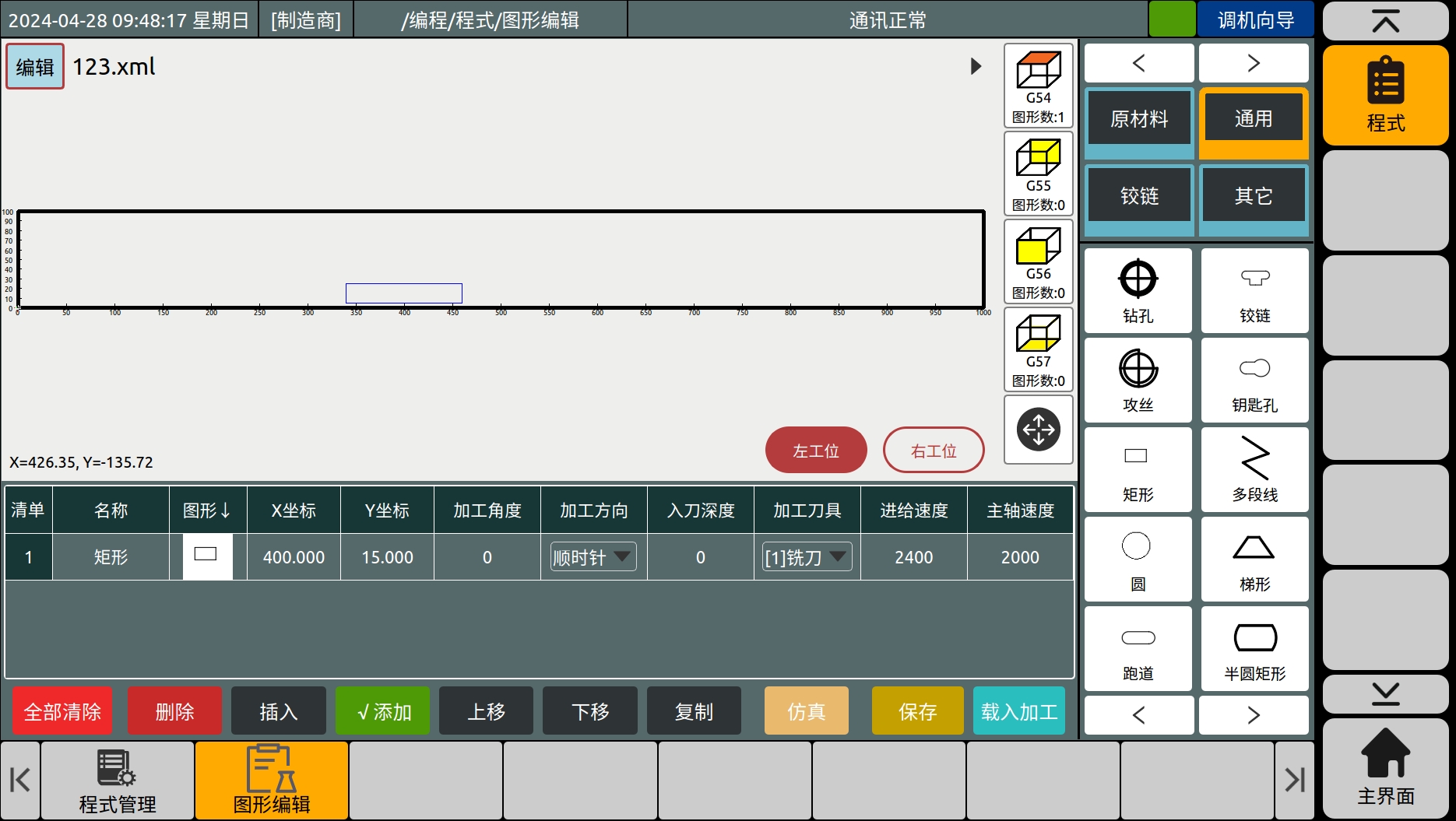
Task: Select the 钥匙孔 keyhole shape
Action: (x=1254, y=380)
